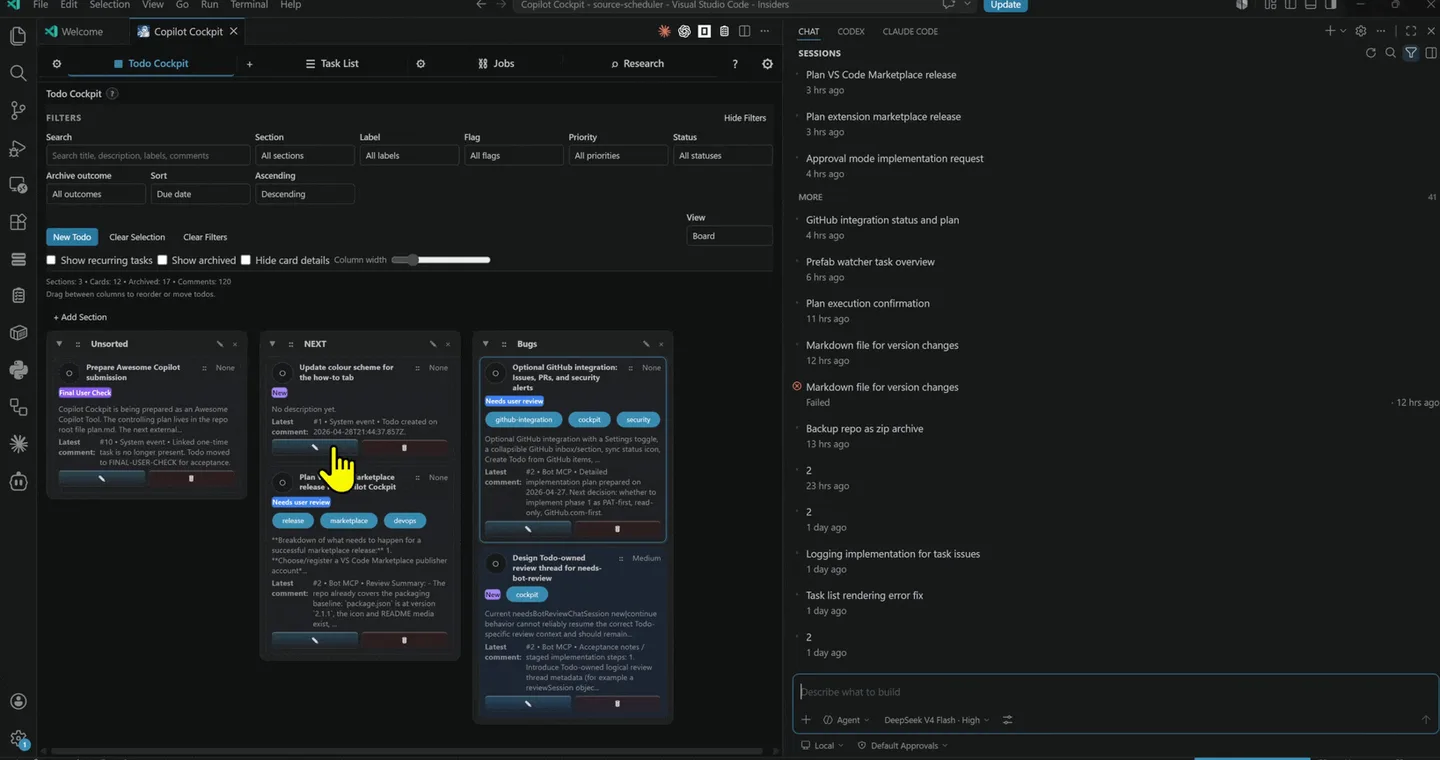Click the Clear Selection button

tap(137, 237)
